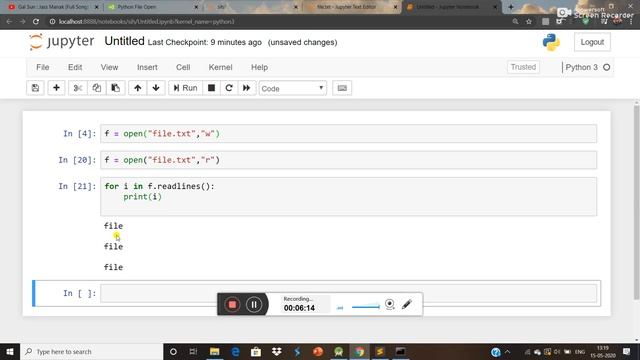Open the Edit menu
Screen dimensions: 640x360
coord(75,67)
